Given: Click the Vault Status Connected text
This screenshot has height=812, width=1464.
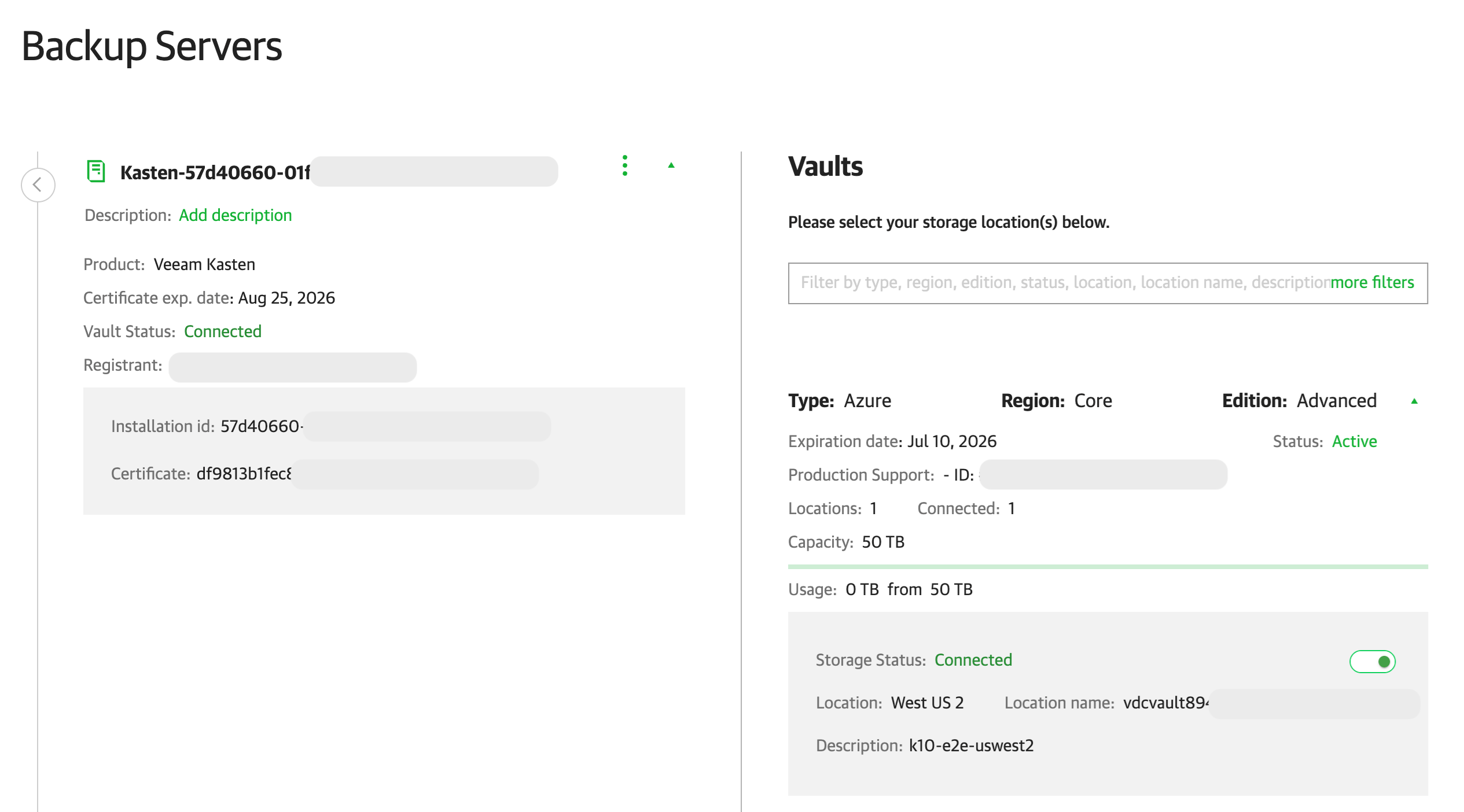Looking at the screenshot, I should tap(223, 331).
